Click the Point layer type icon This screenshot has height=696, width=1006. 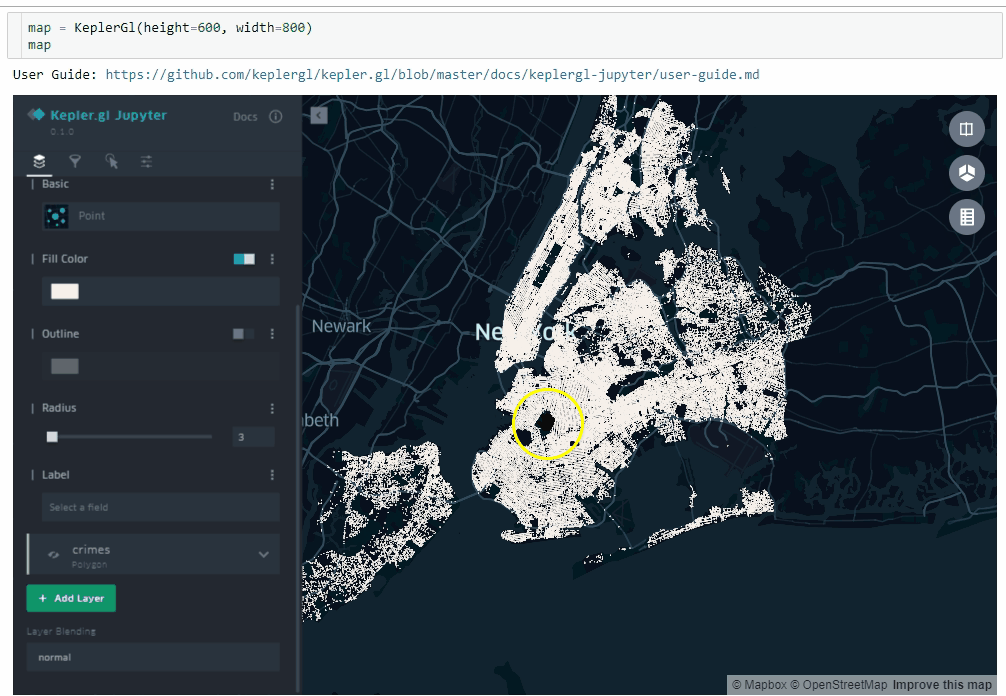click(56, 216)
